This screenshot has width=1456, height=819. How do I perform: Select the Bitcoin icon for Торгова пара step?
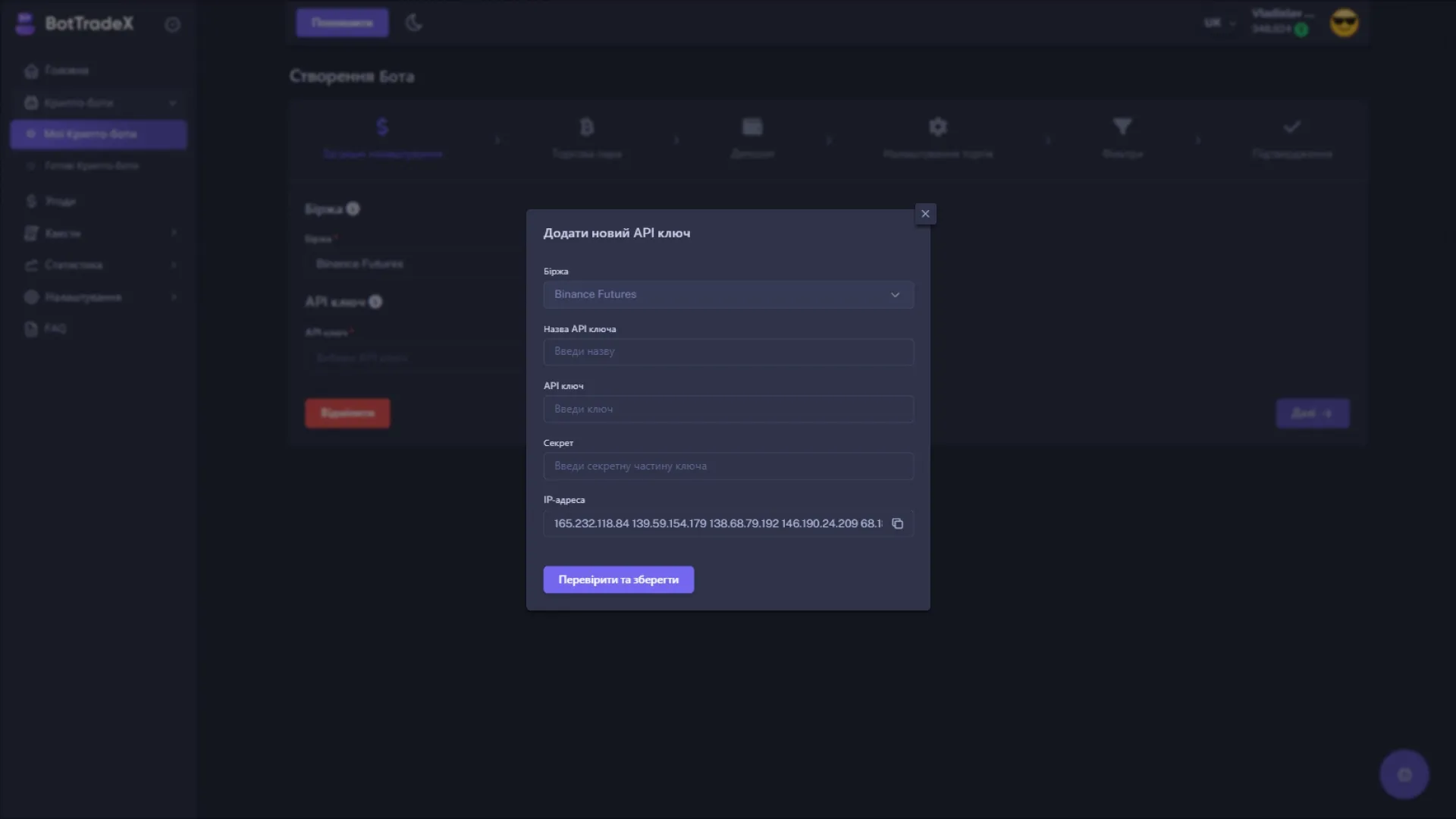[586, 127]
